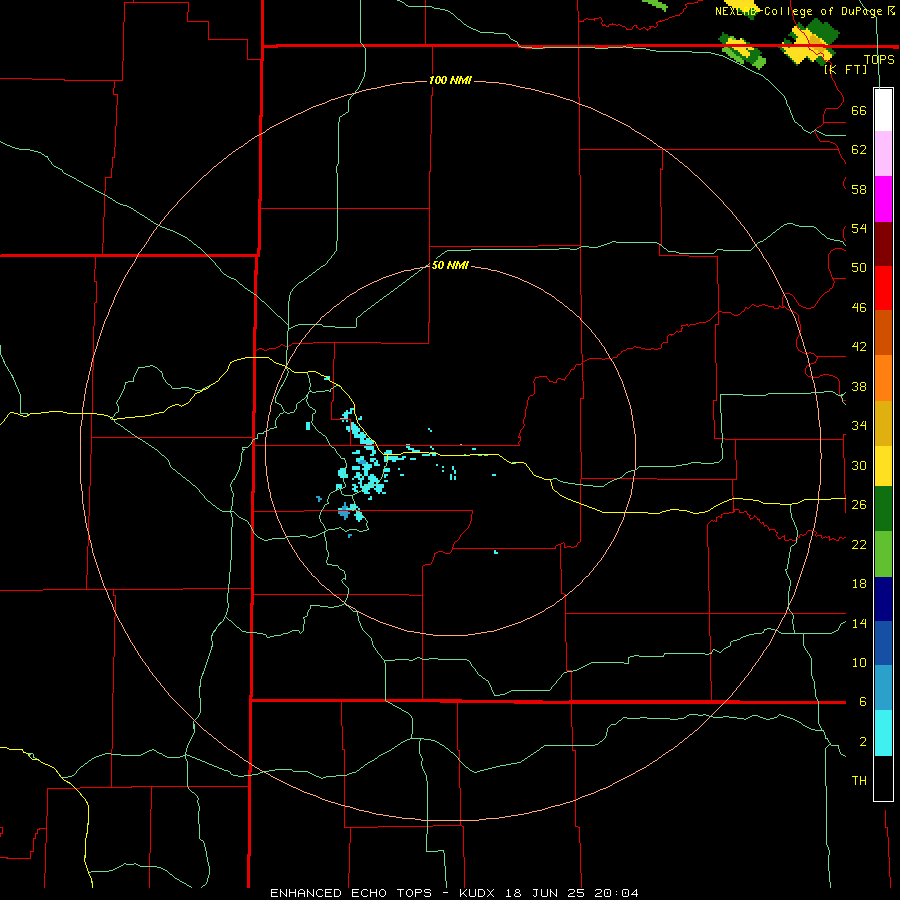Click the legend value "30"
The height and width of the screenshot is (900, 900).
859,465
